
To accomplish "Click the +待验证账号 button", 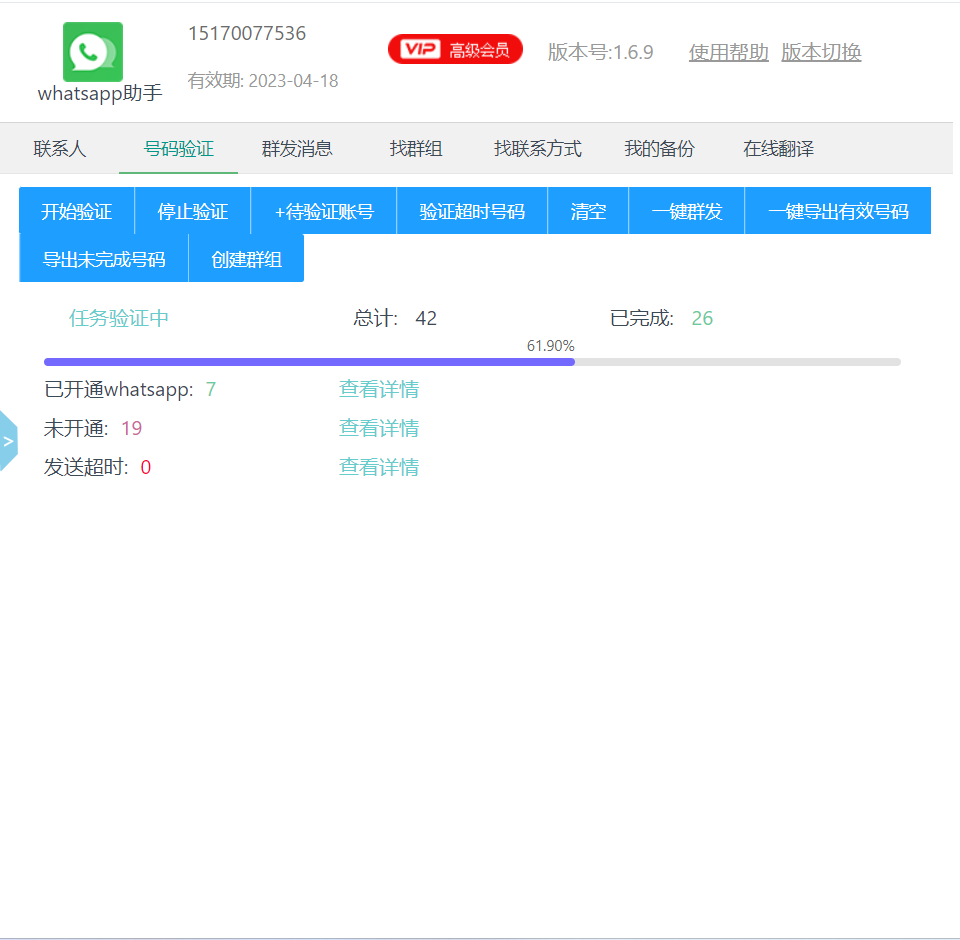I will (x=324, y=211).
